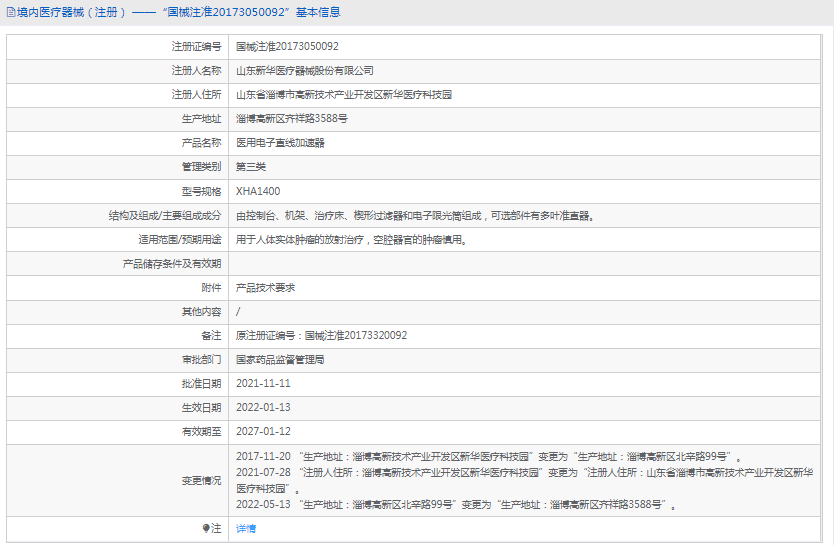
Task: Select the 2021-07-28 change record line
Action: [x=524, y=480]
